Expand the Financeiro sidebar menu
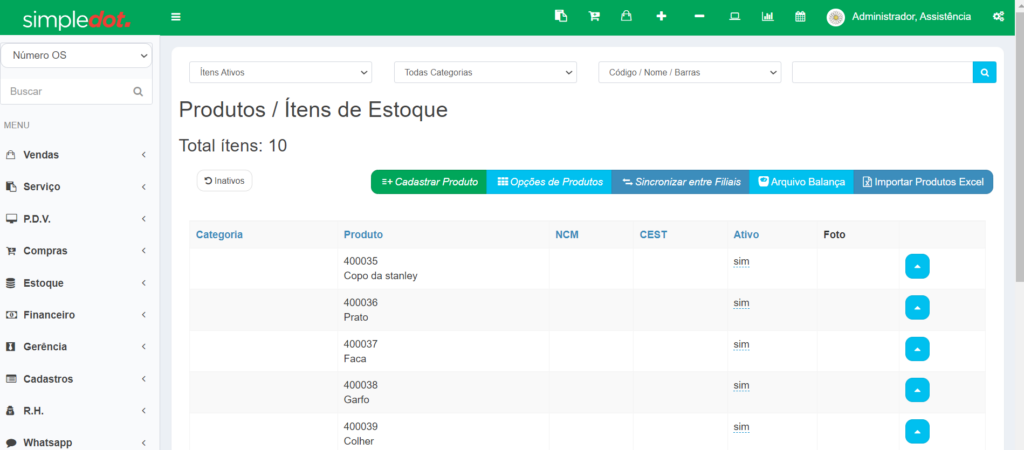This screenshot has height=450, width=1024. [x=78, y=315]
